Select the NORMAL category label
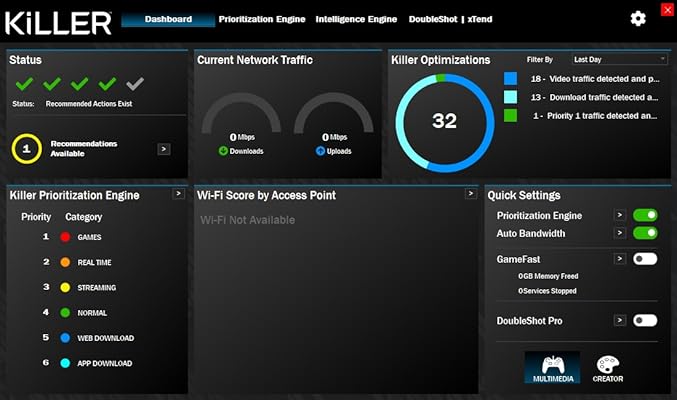Viewport: 677px width, 400px height. point(92,313)
